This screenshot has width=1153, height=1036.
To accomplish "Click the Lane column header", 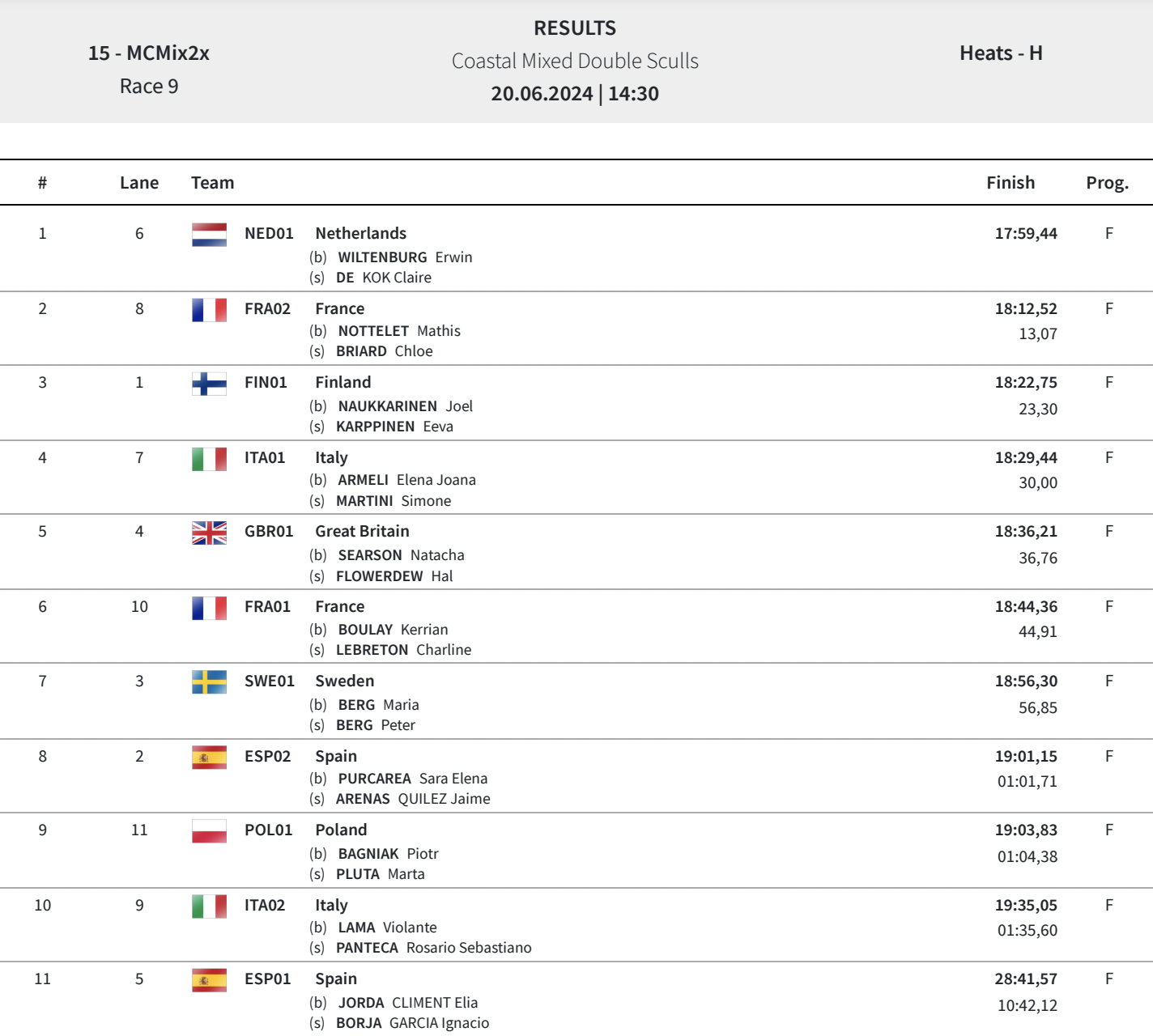I will pos(139,183).
